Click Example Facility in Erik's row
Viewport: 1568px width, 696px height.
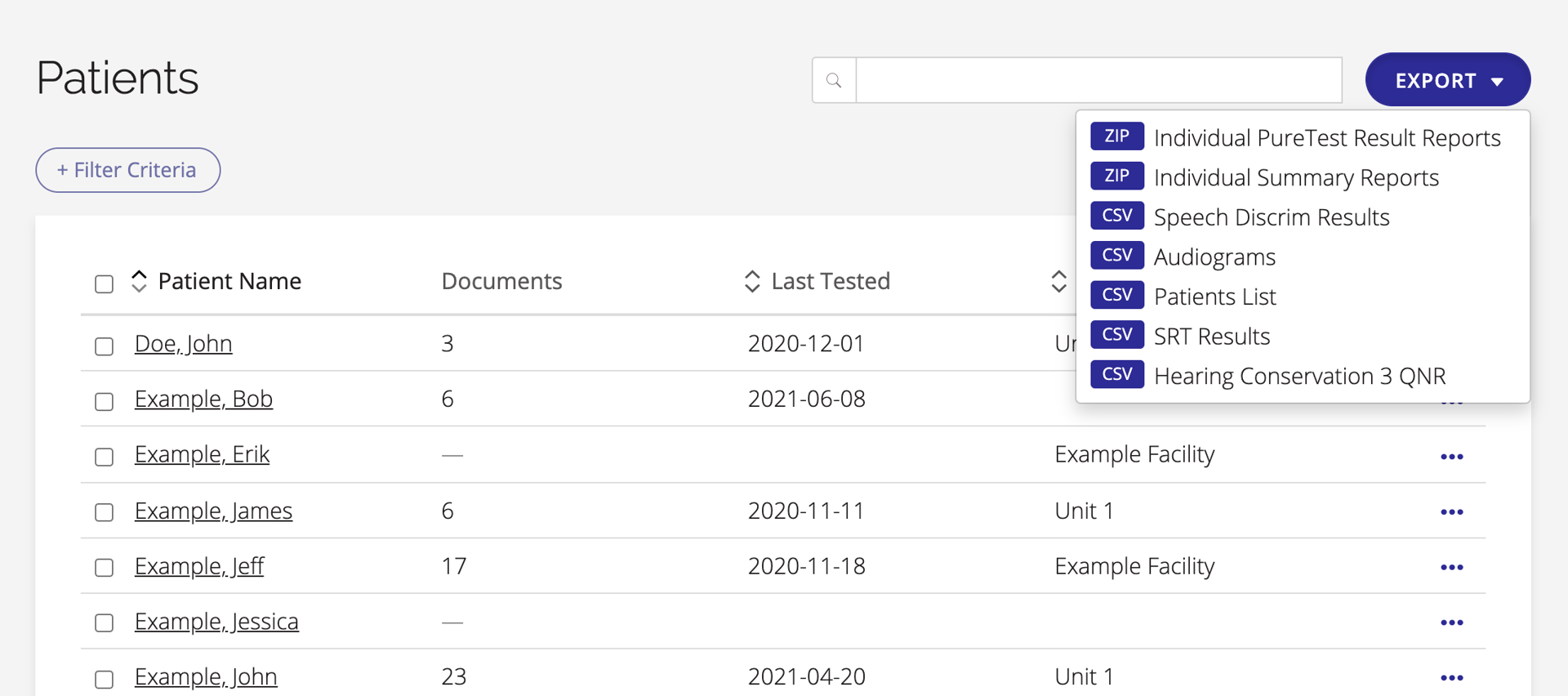click(x=1134, y=454)
